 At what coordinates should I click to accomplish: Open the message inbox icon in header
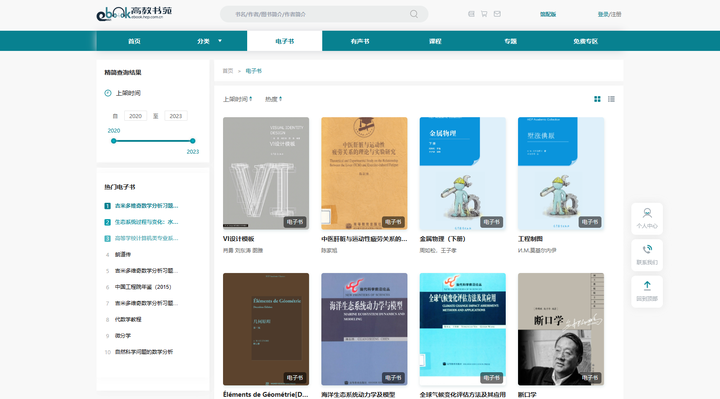click(497, 14)
